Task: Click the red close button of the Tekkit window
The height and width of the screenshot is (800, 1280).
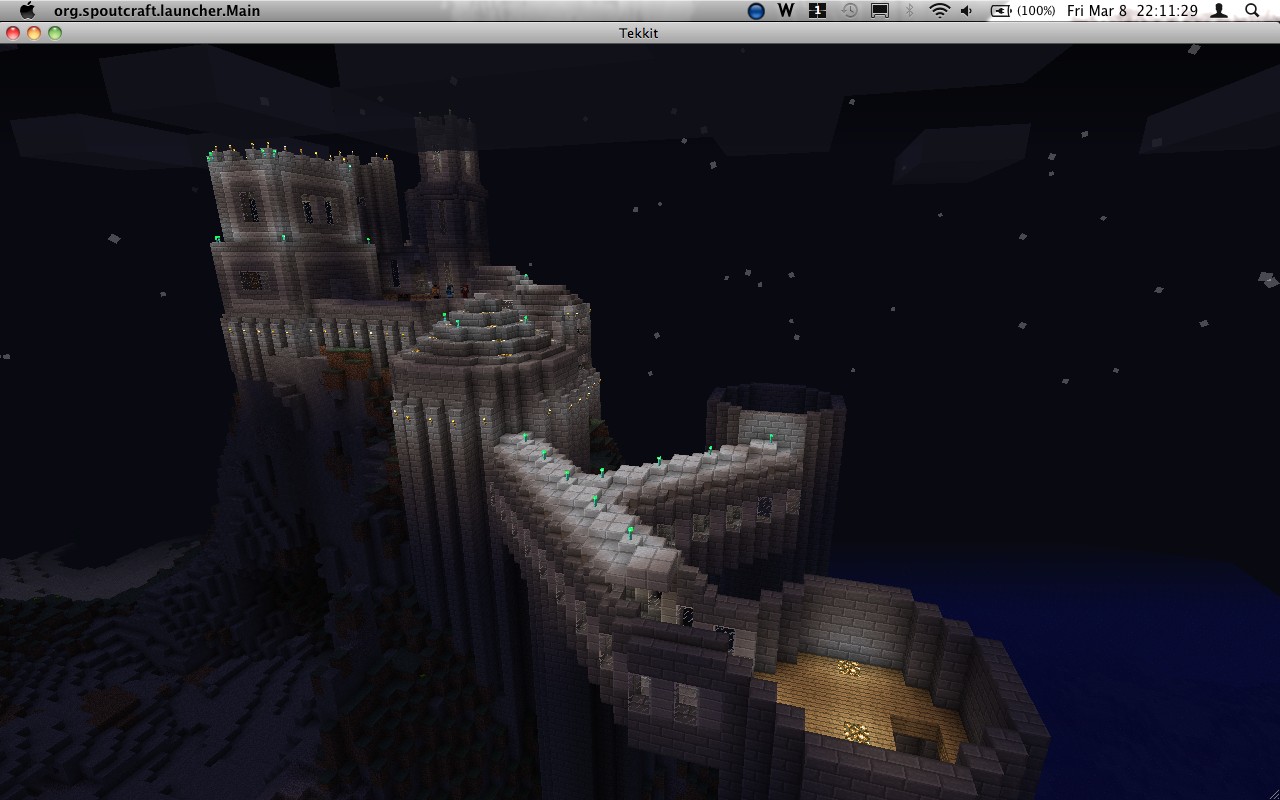Action: (x=12, y=32)
